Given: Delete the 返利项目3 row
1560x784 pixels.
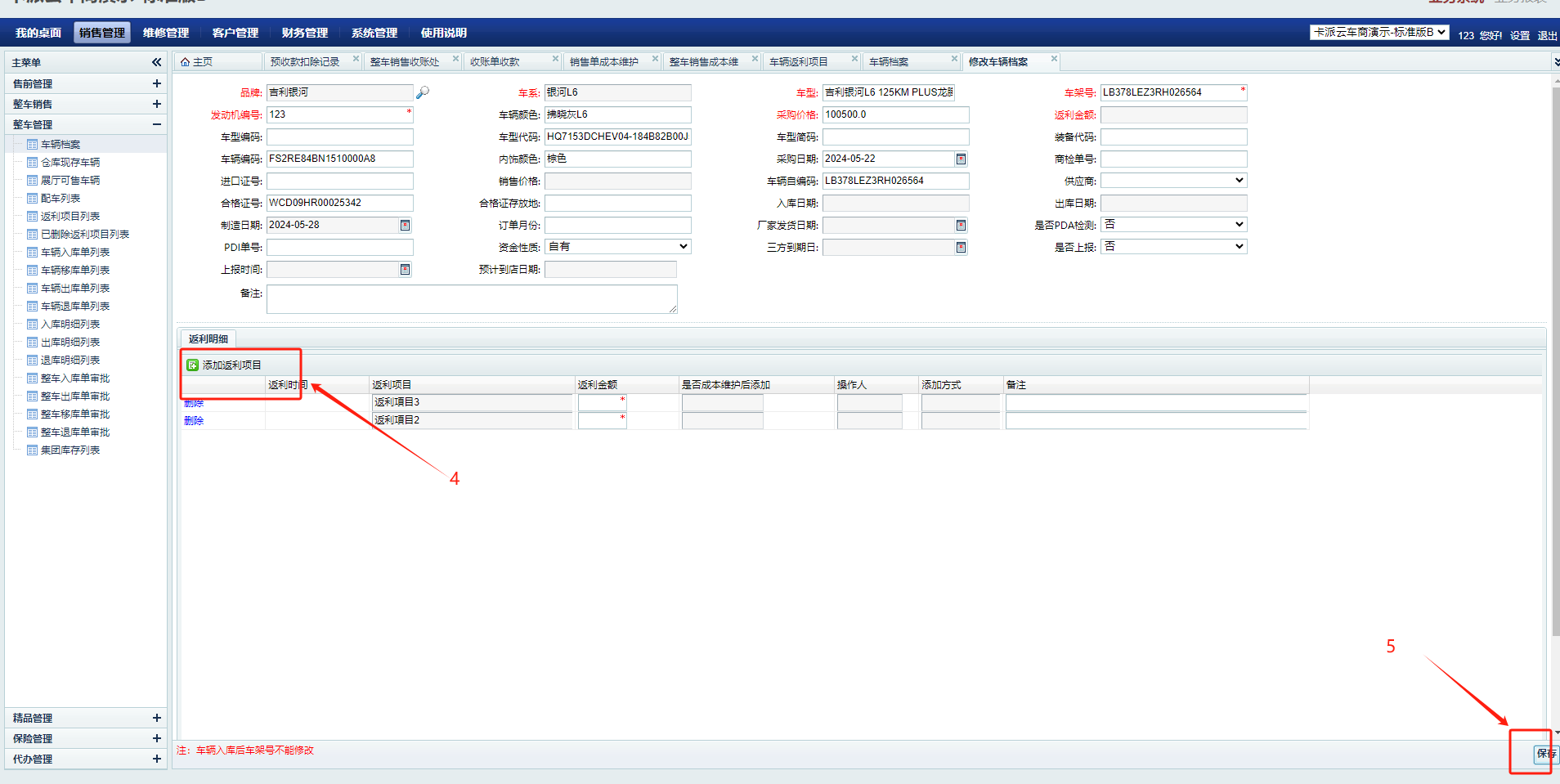Looking at the screenshot, I should coord(194,403).
